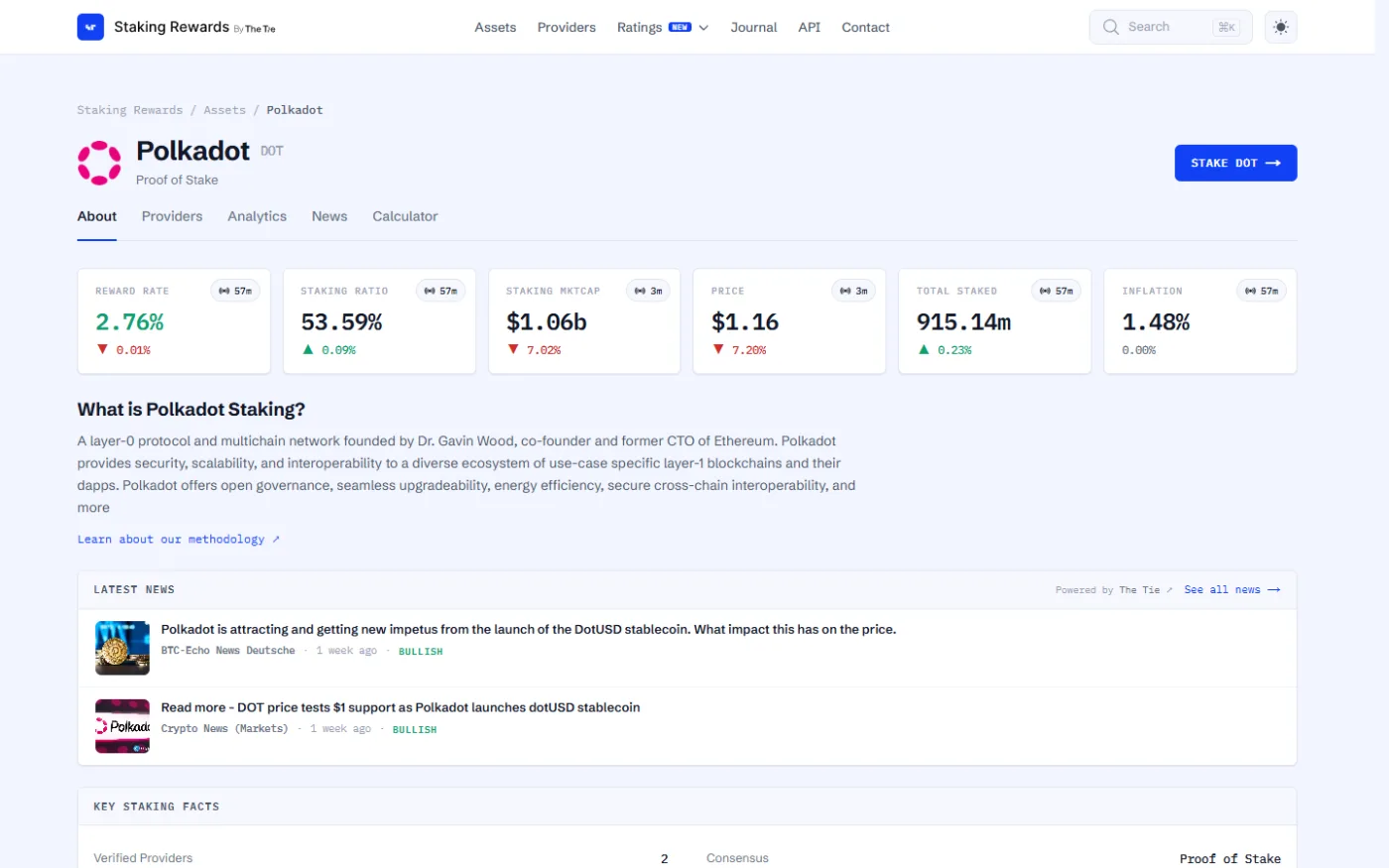This screenshot has width=1389, height=868.
Task: Open the DotUSD stablecoin impetus headline
Action: pos(529,629)
